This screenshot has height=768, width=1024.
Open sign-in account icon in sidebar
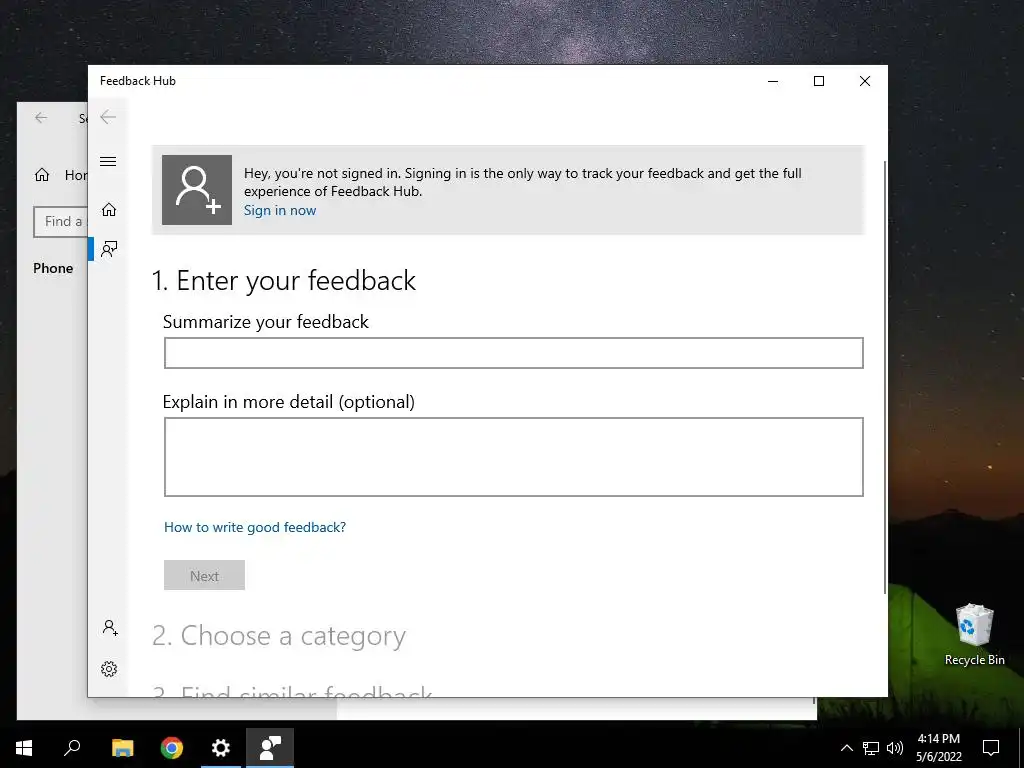[110, 628]
